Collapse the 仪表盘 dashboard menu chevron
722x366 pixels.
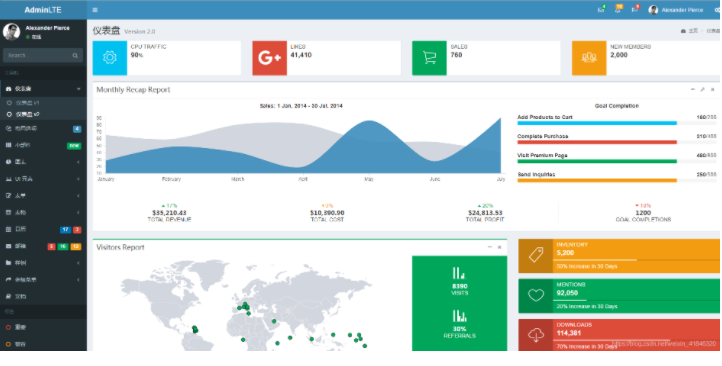[78, 88]
